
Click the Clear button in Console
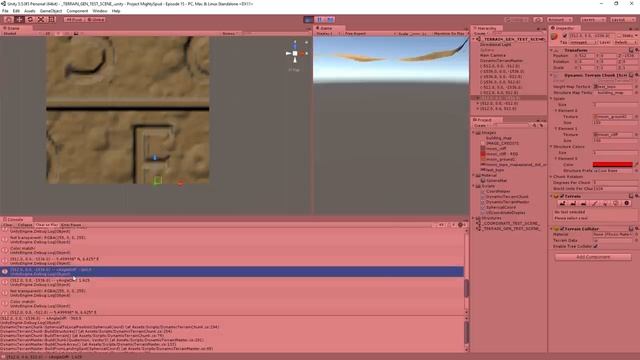pyautogui.click(x=8, y=225)
